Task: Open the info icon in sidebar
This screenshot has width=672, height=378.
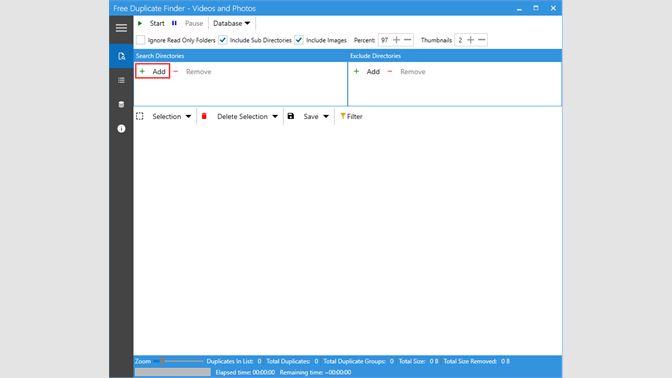Action: (x=121, y=129)
